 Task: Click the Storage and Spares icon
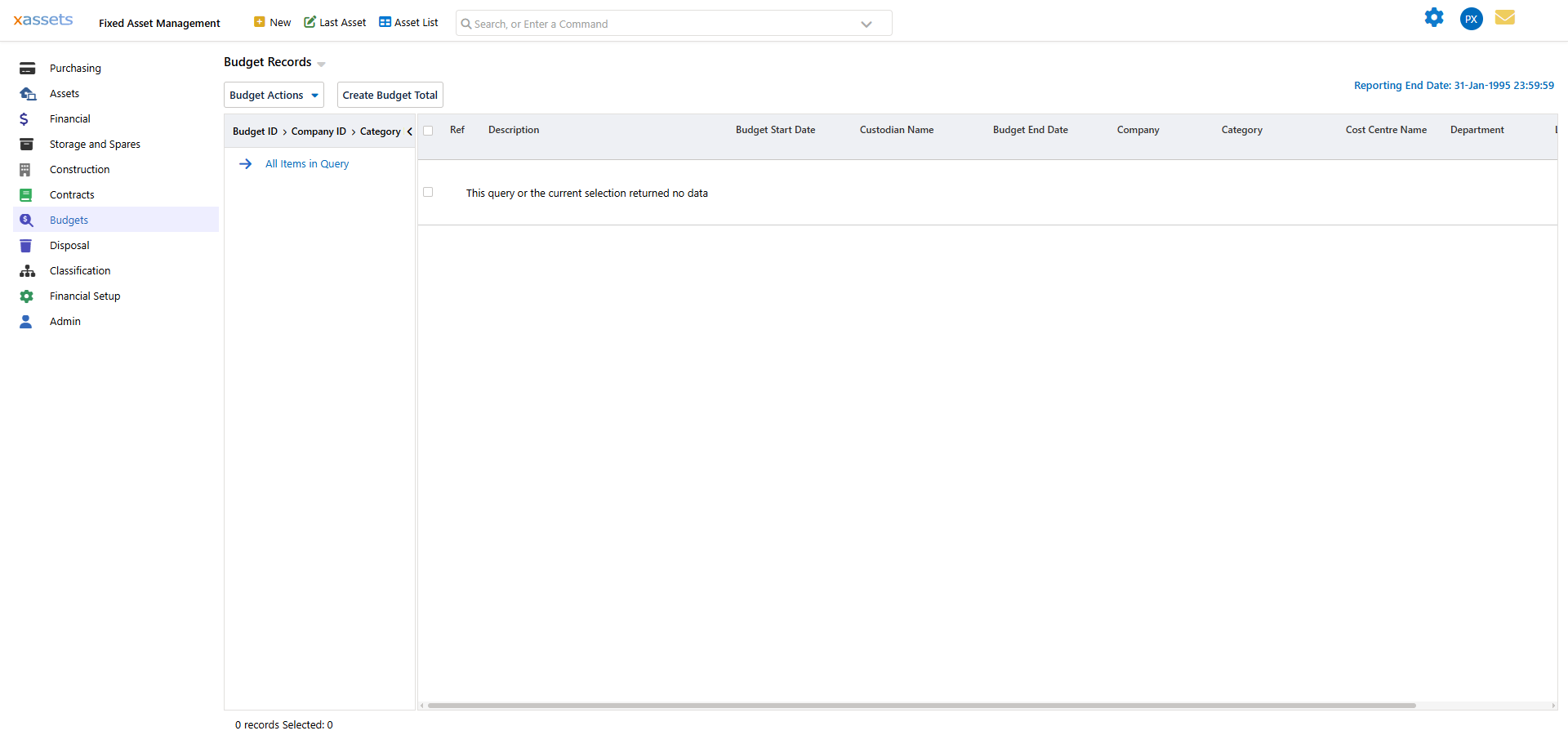pyautogui.click(x=27, y=144)
